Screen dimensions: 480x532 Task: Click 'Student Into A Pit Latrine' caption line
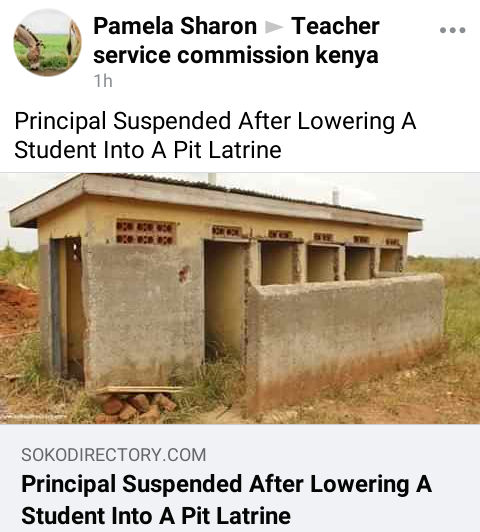point(148,150)
